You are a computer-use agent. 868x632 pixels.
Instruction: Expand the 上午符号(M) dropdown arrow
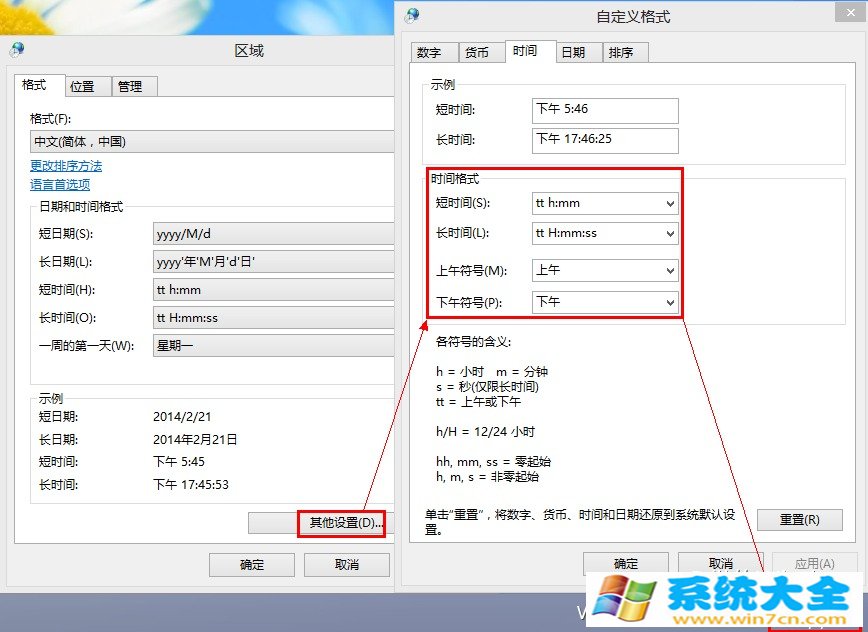coord(670,271)
